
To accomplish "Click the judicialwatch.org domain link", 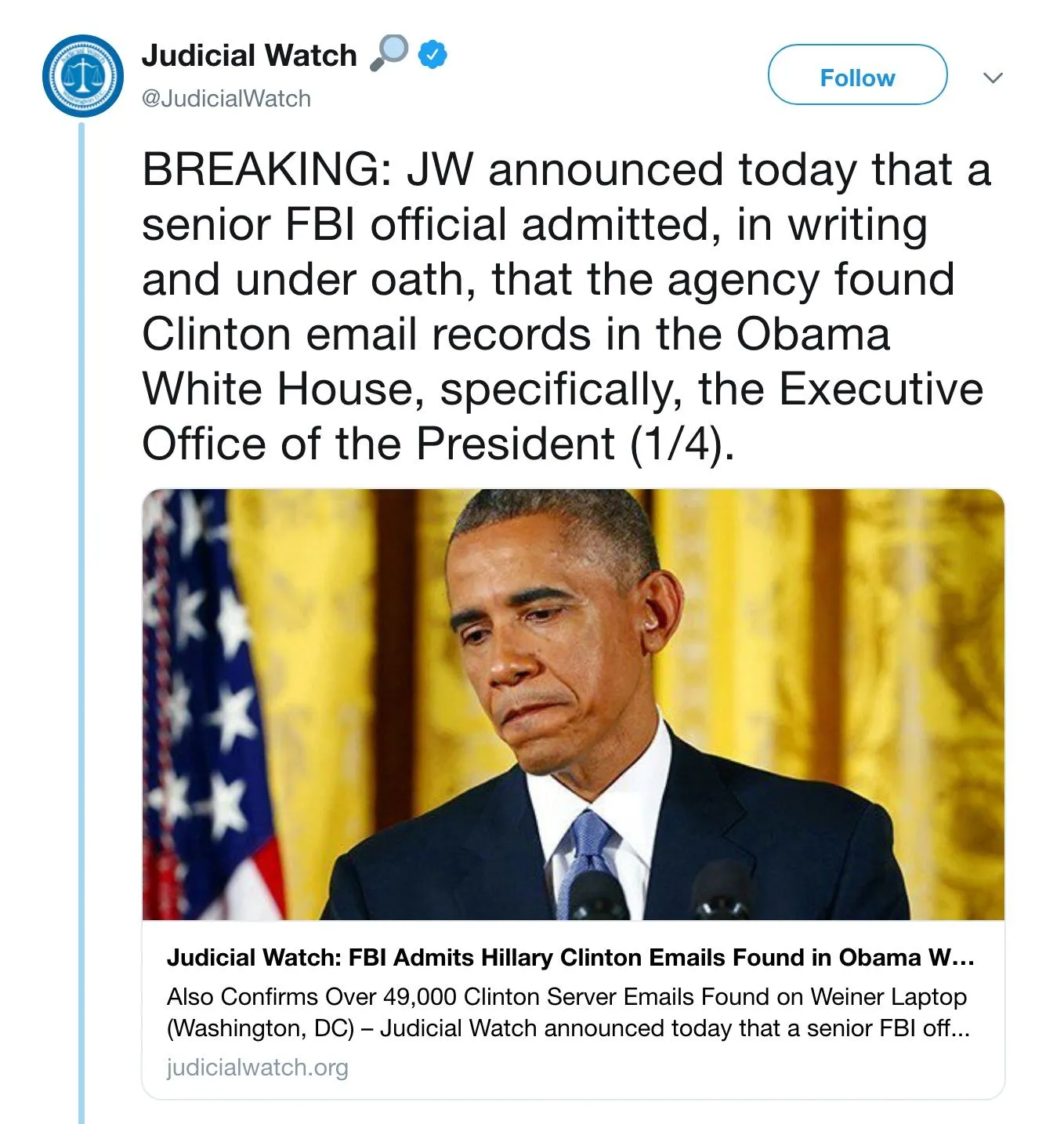I will [257, 1067].
